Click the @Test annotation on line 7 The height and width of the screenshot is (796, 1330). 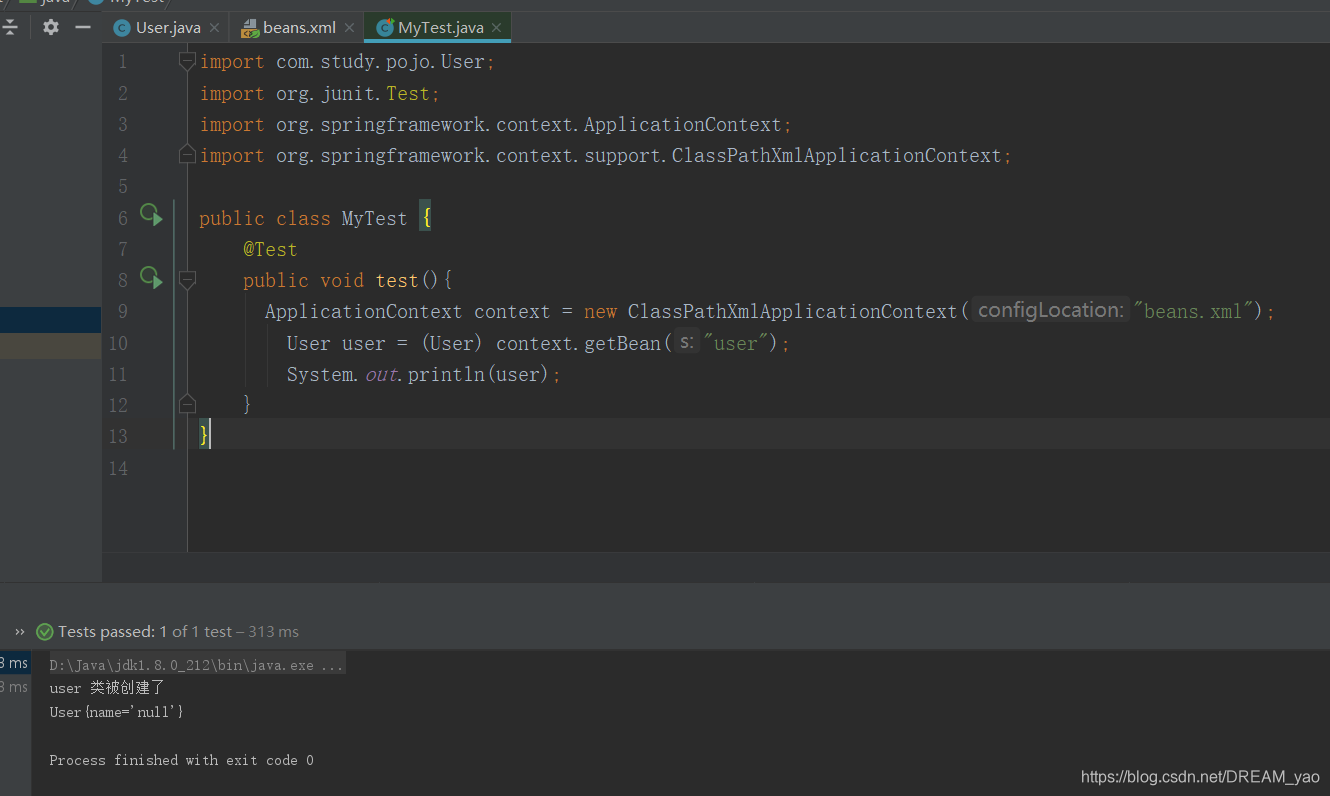pyautogui.click(x=270, y=249)
